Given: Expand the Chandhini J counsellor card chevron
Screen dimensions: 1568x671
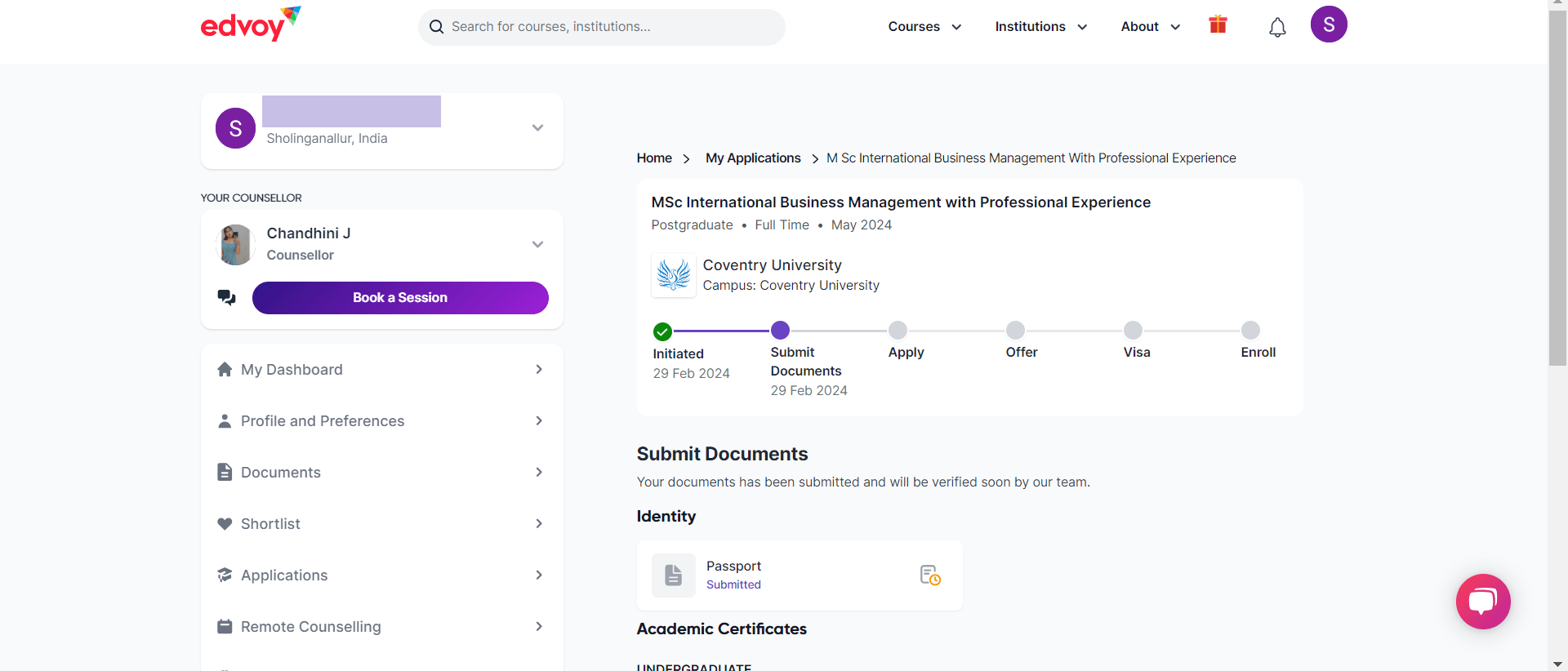Looking at the screenshot, I should click(x=537, y=244).
